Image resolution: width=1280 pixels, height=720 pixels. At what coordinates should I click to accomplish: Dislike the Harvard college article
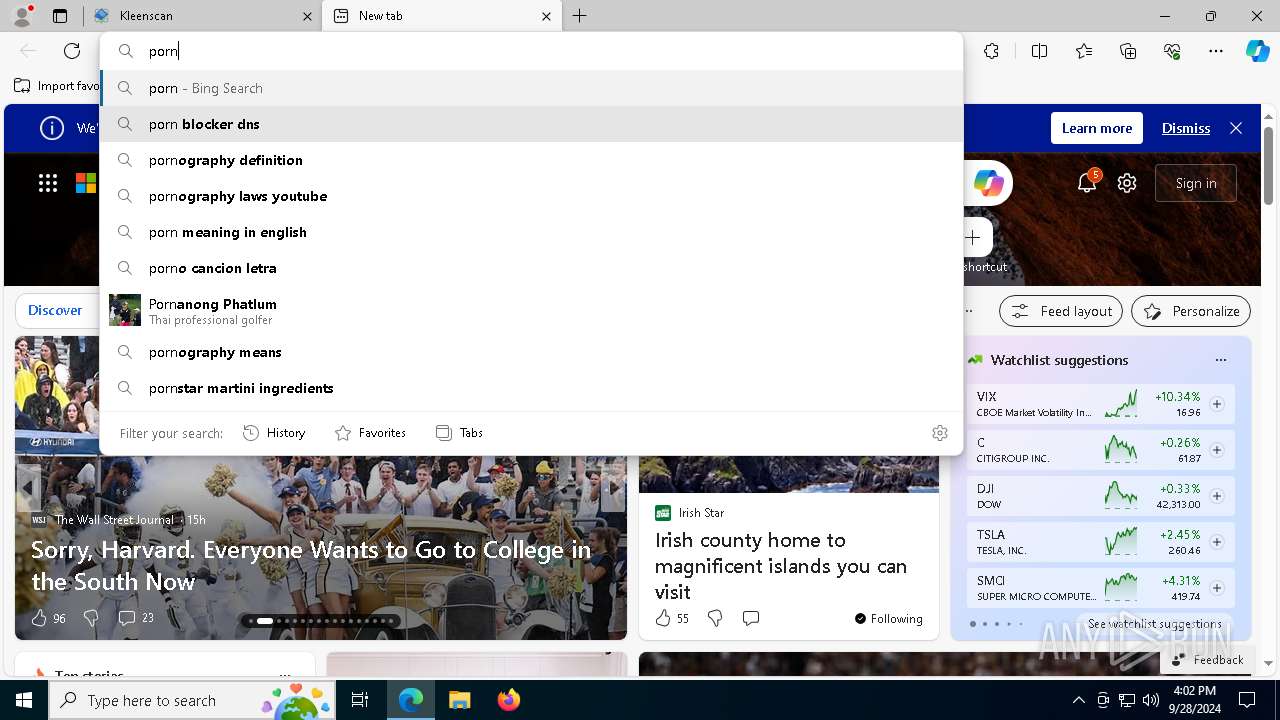pyautogui.click(x=91, y=618)
